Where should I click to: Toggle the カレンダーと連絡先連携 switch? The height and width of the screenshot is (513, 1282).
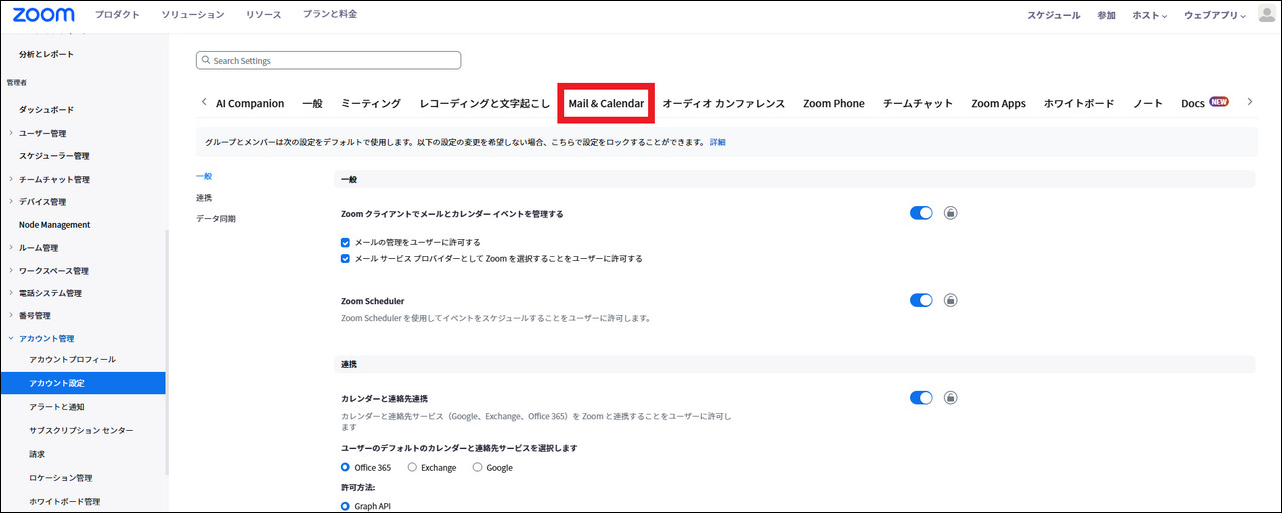pos(921,398)
